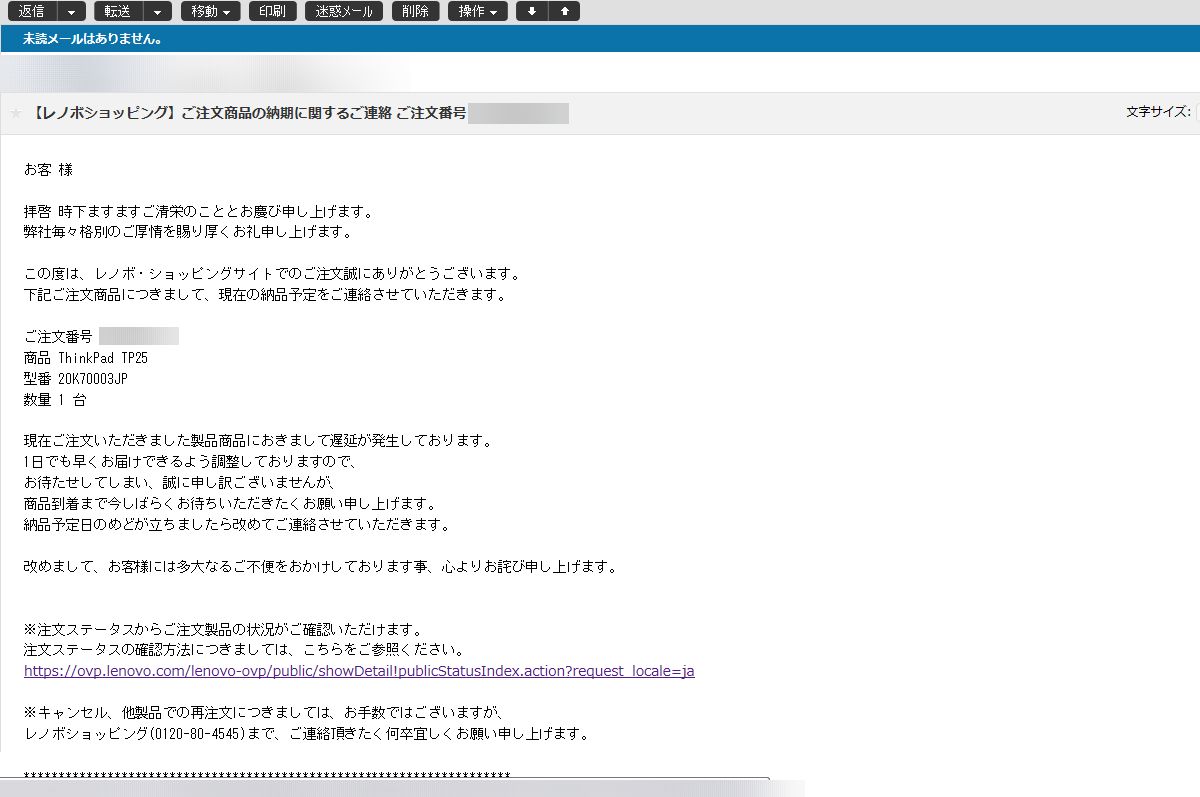Click the line starting お待たせしてしまい
The height and width of the screenshot is (797, 1200).
click(x=182, y=483)
